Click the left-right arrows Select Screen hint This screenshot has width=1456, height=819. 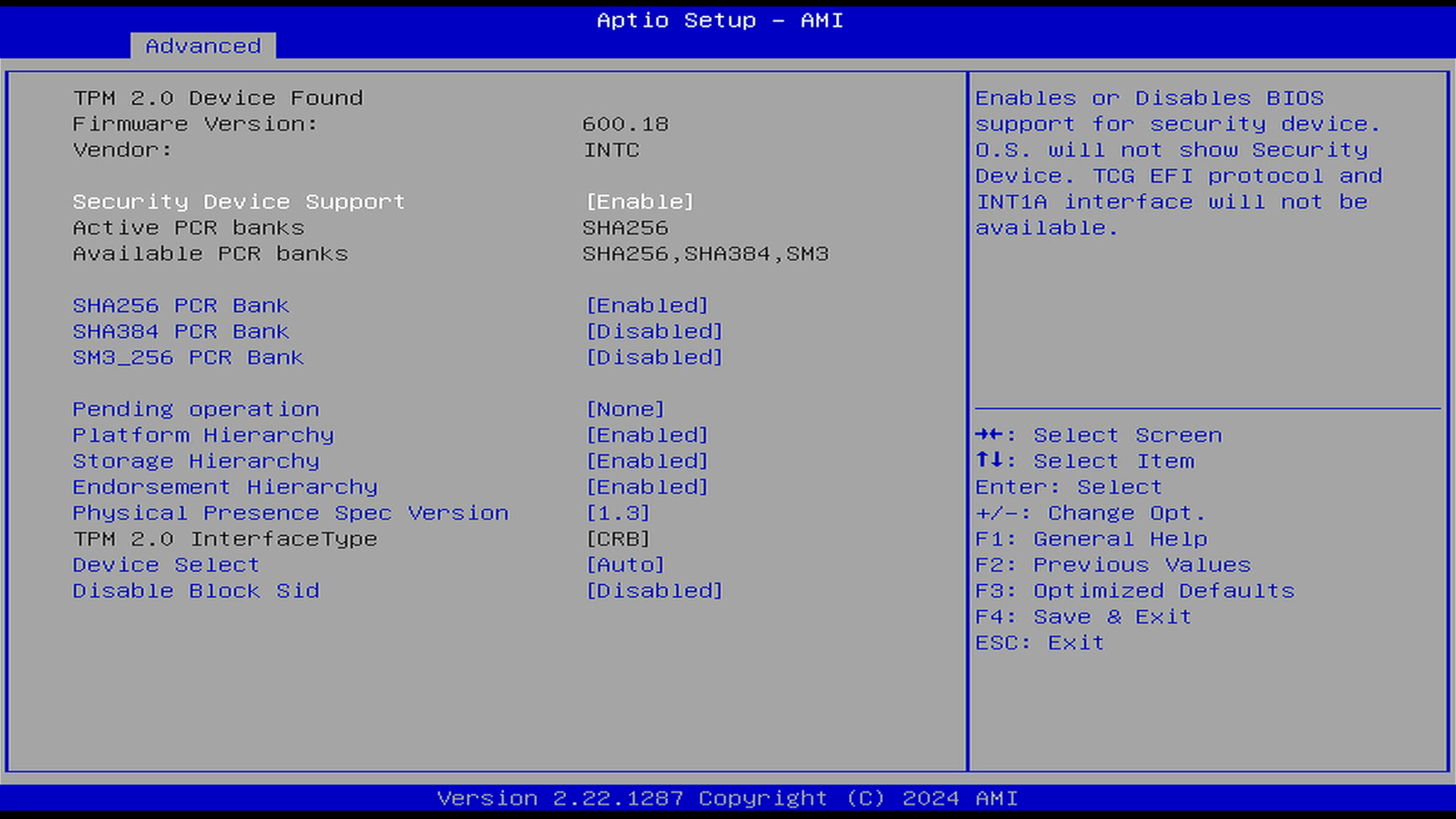pos(1098,435)
